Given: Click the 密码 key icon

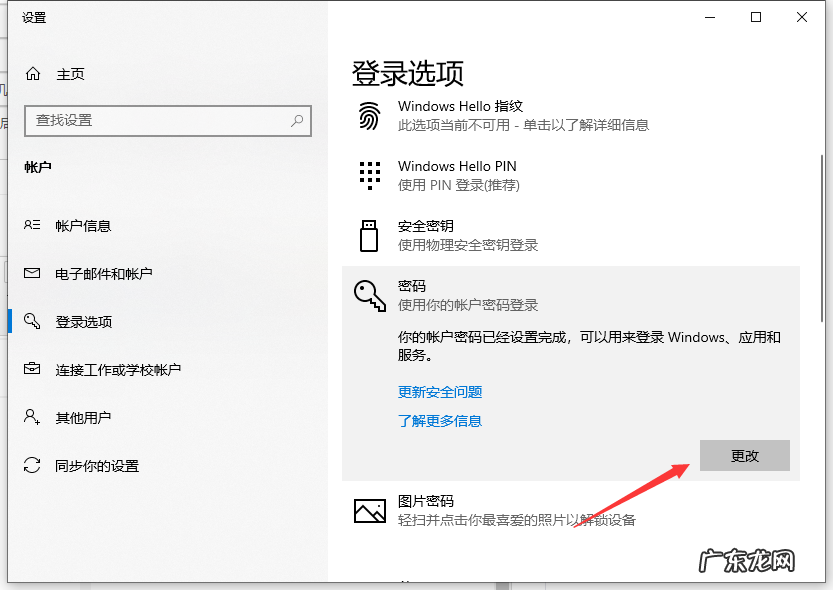Looking at the screenshot, I should coord(370,294).
